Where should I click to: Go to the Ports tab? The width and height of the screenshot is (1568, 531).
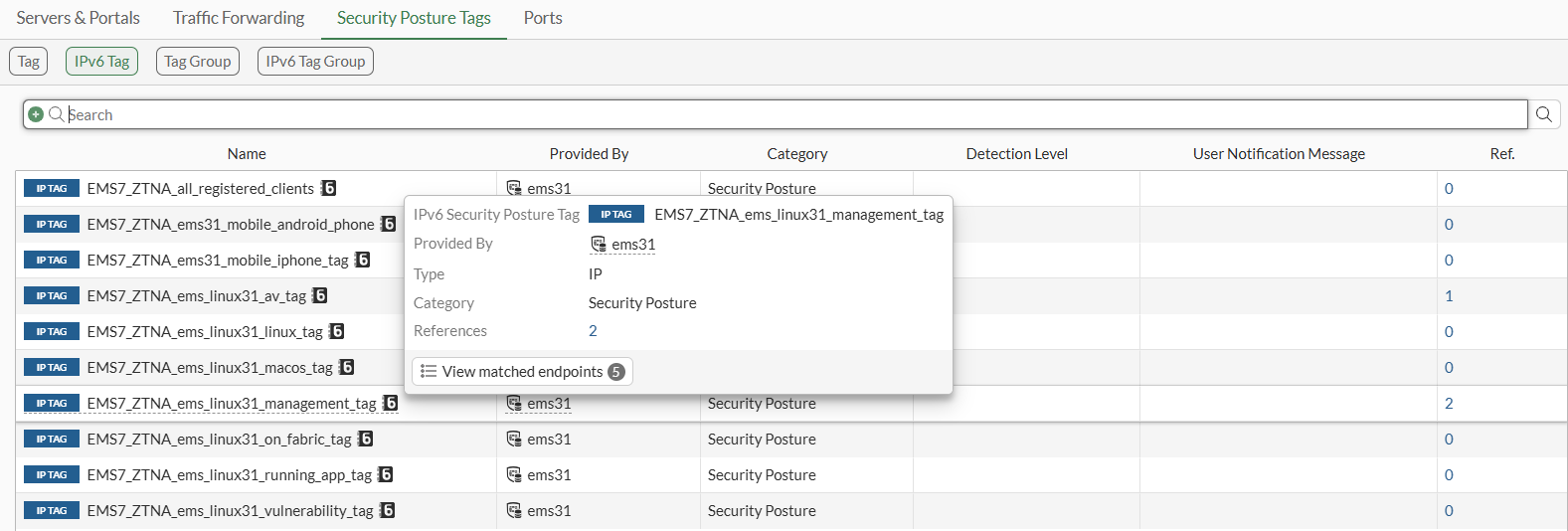pos(543,18)
